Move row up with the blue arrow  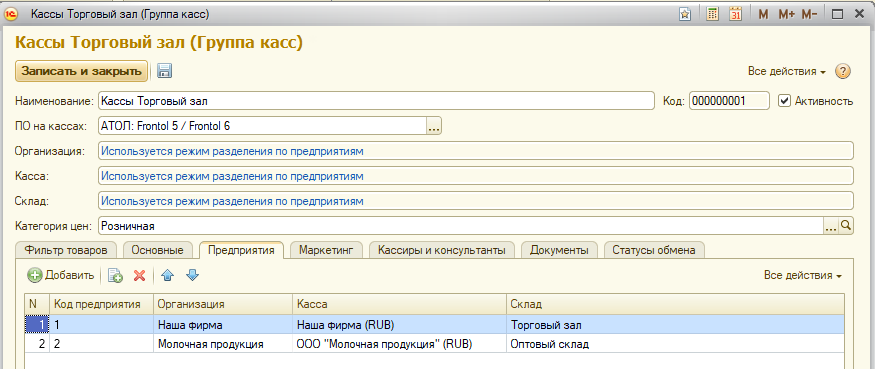(x=167, y=275)
